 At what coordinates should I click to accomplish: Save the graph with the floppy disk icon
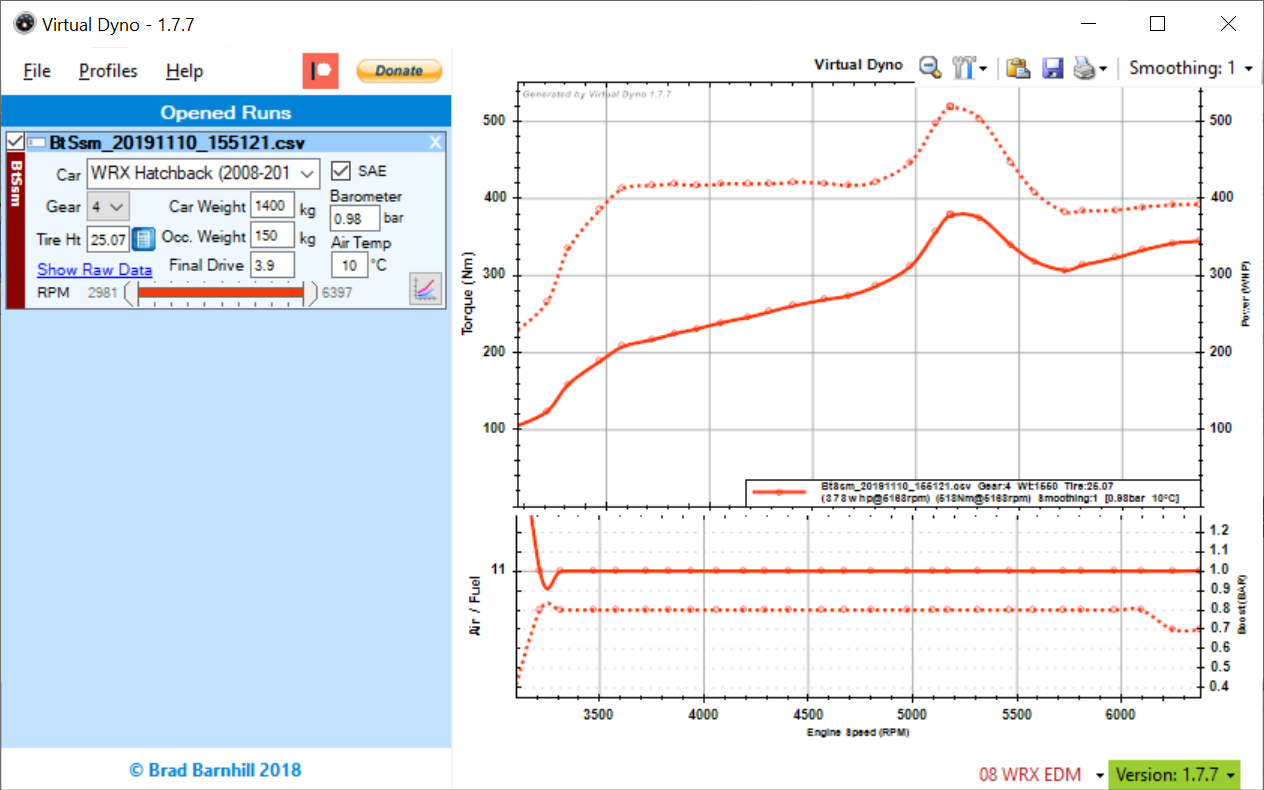pos(1052,68)
